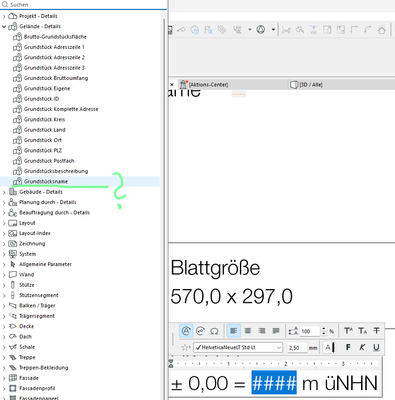Screen dimensions: 395x400
Task: Click the curved arc edit icon
Action: point(368,30)
